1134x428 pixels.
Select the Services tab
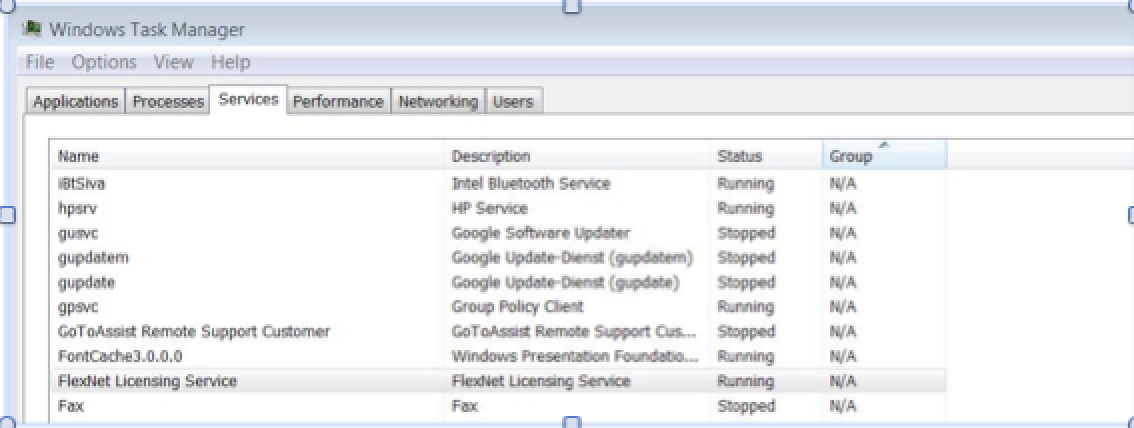coord(248,100)
